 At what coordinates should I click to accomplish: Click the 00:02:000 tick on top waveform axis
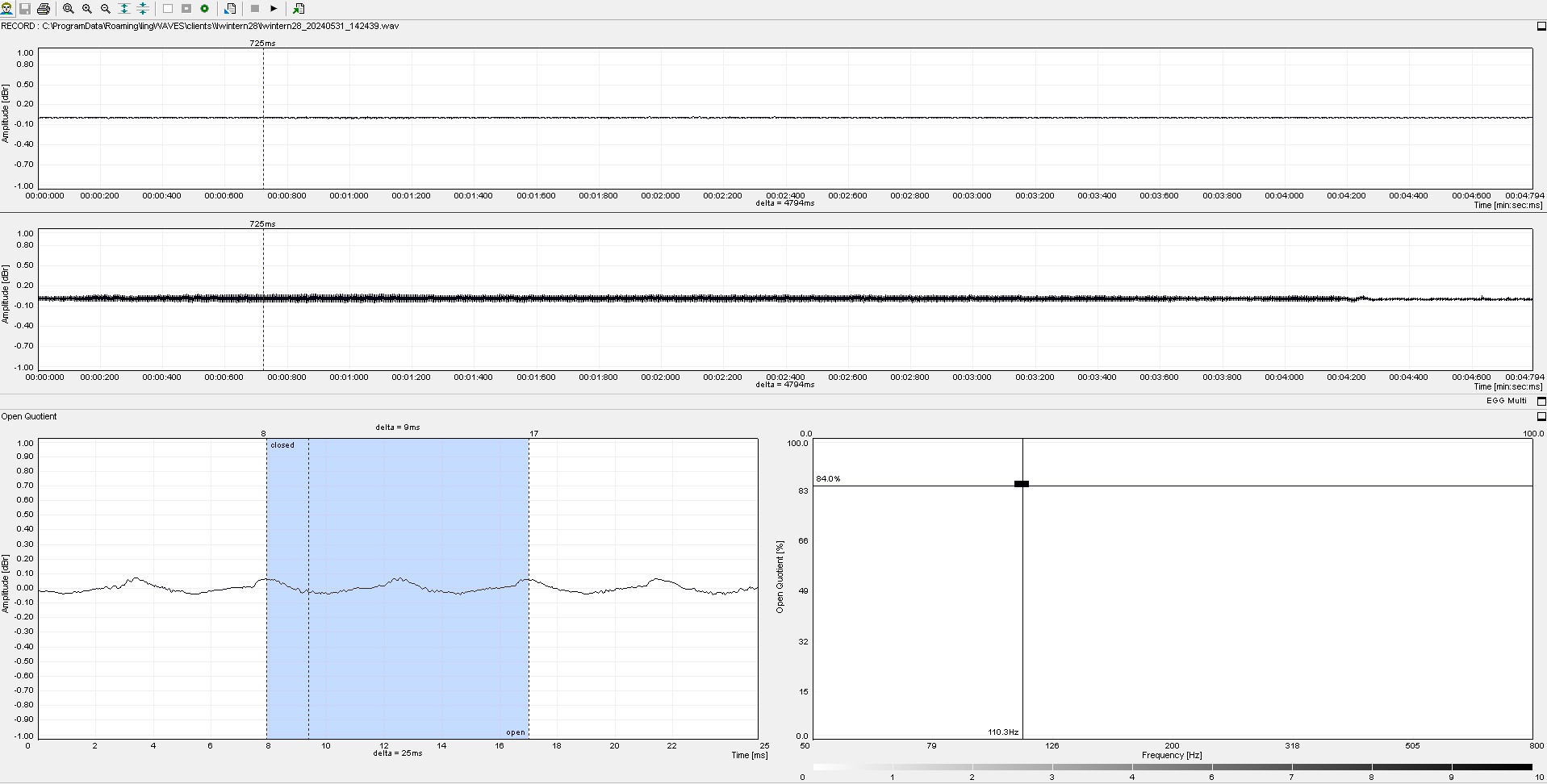(x=660, y=196)
